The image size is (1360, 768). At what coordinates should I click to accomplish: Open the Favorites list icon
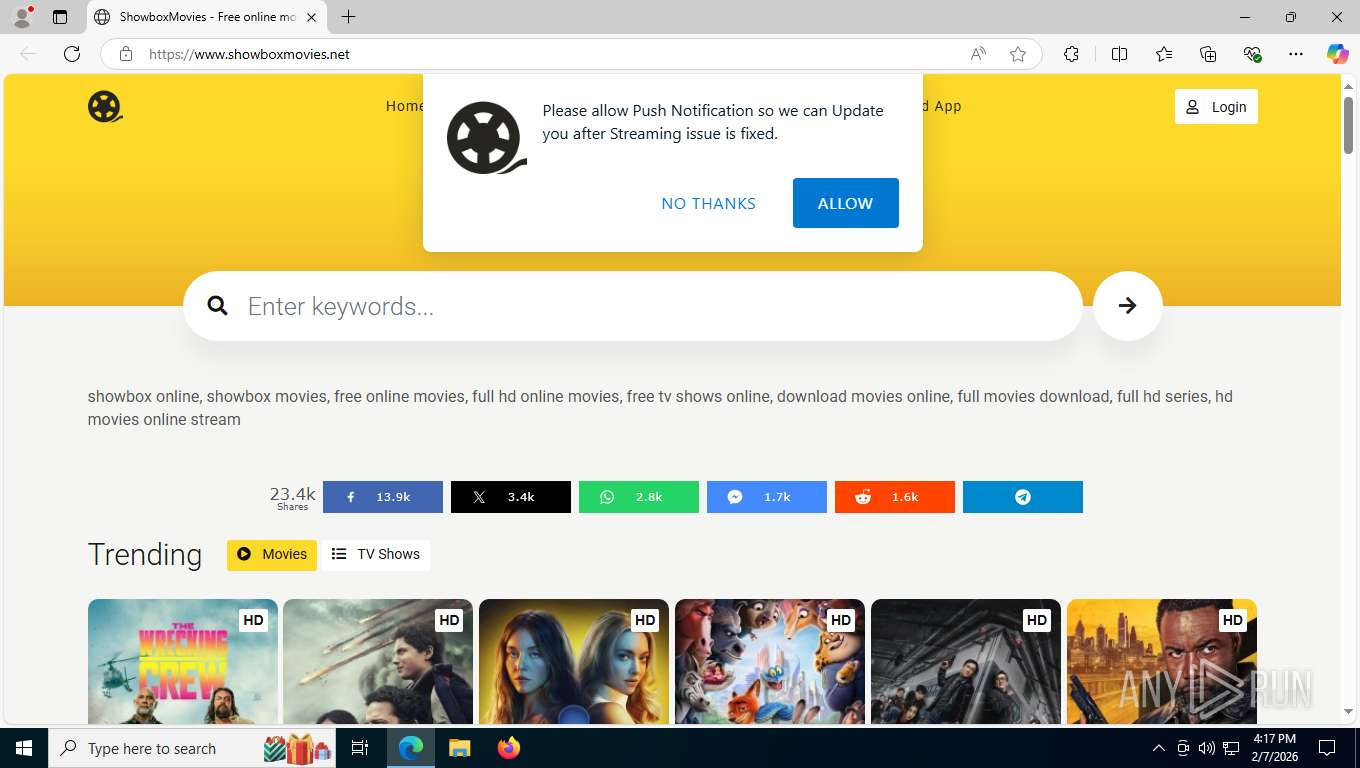[1164, 54]
